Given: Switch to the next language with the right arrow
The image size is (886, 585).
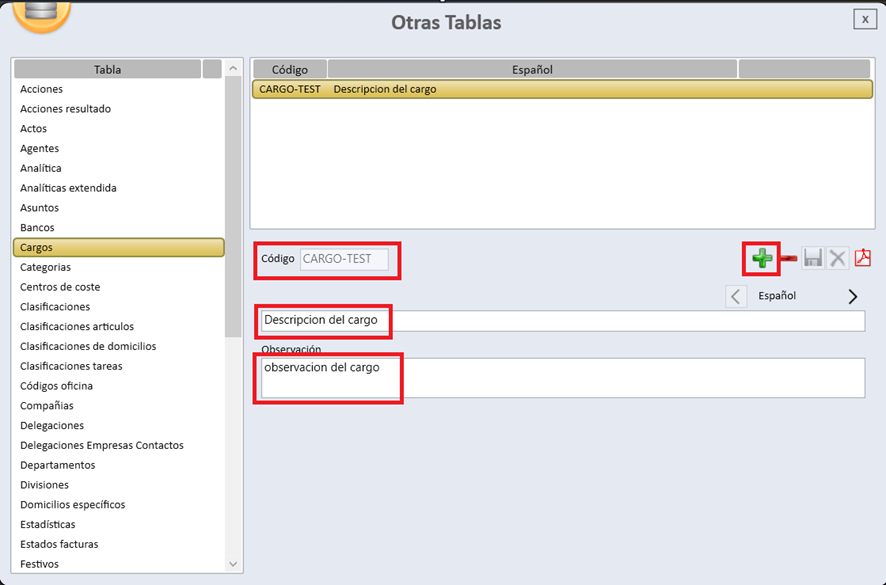Looking at the screenshot, I should [x=853, y=296].
